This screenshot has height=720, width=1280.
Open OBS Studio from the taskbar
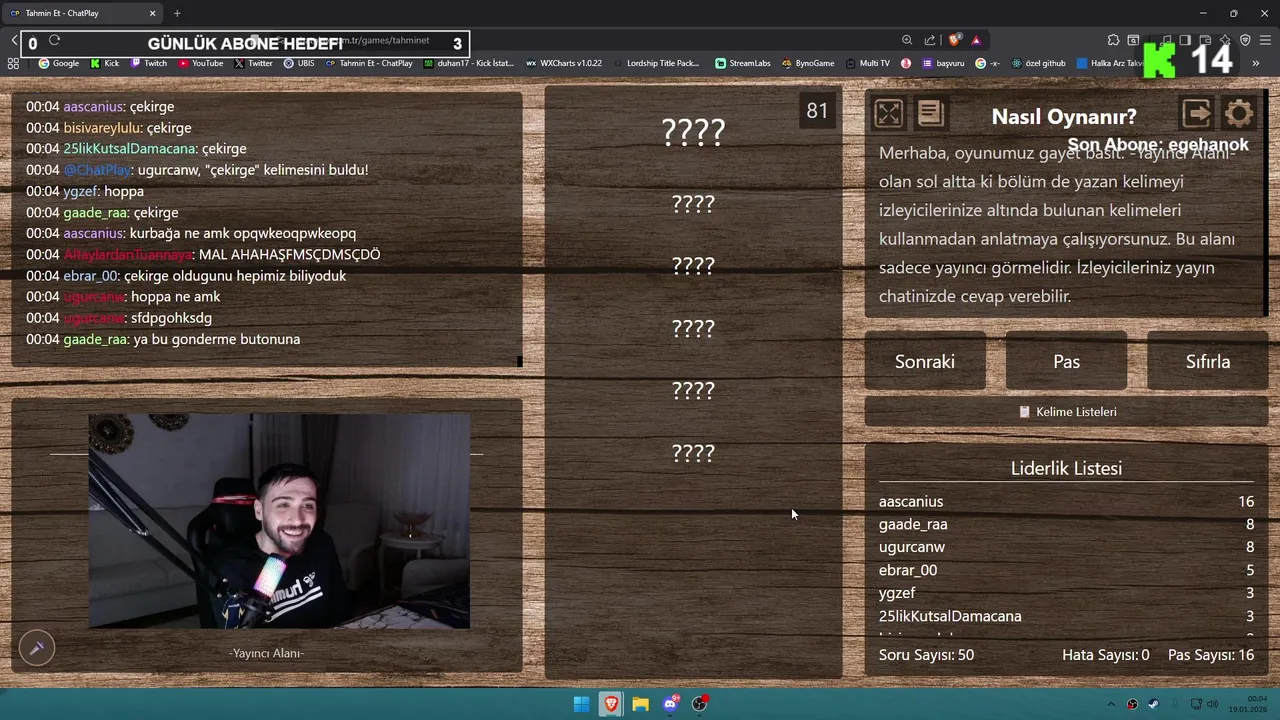[x=700, y=704]
